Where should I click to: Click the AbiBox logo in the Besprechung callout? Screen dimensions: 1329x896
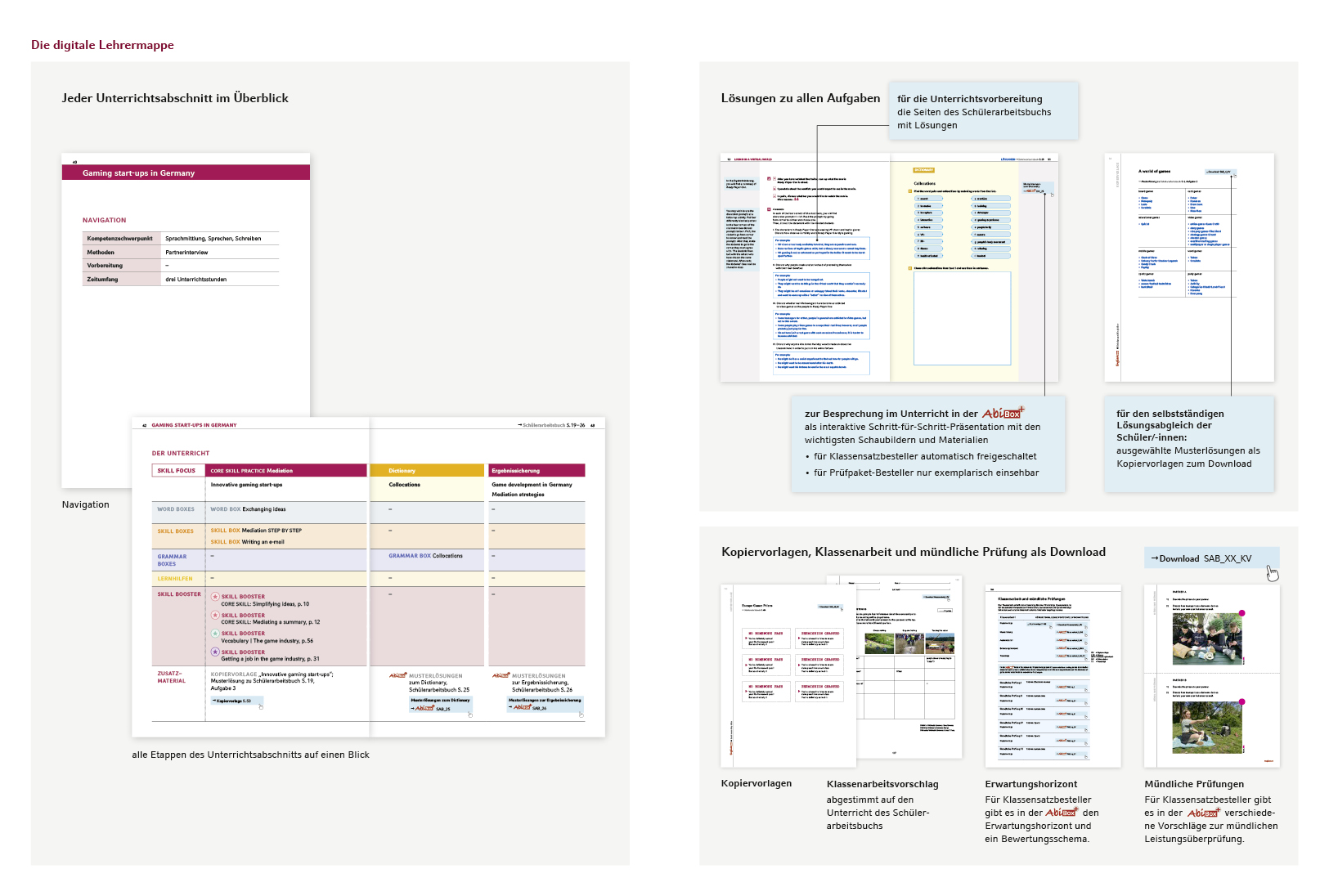click(1002, 414)
